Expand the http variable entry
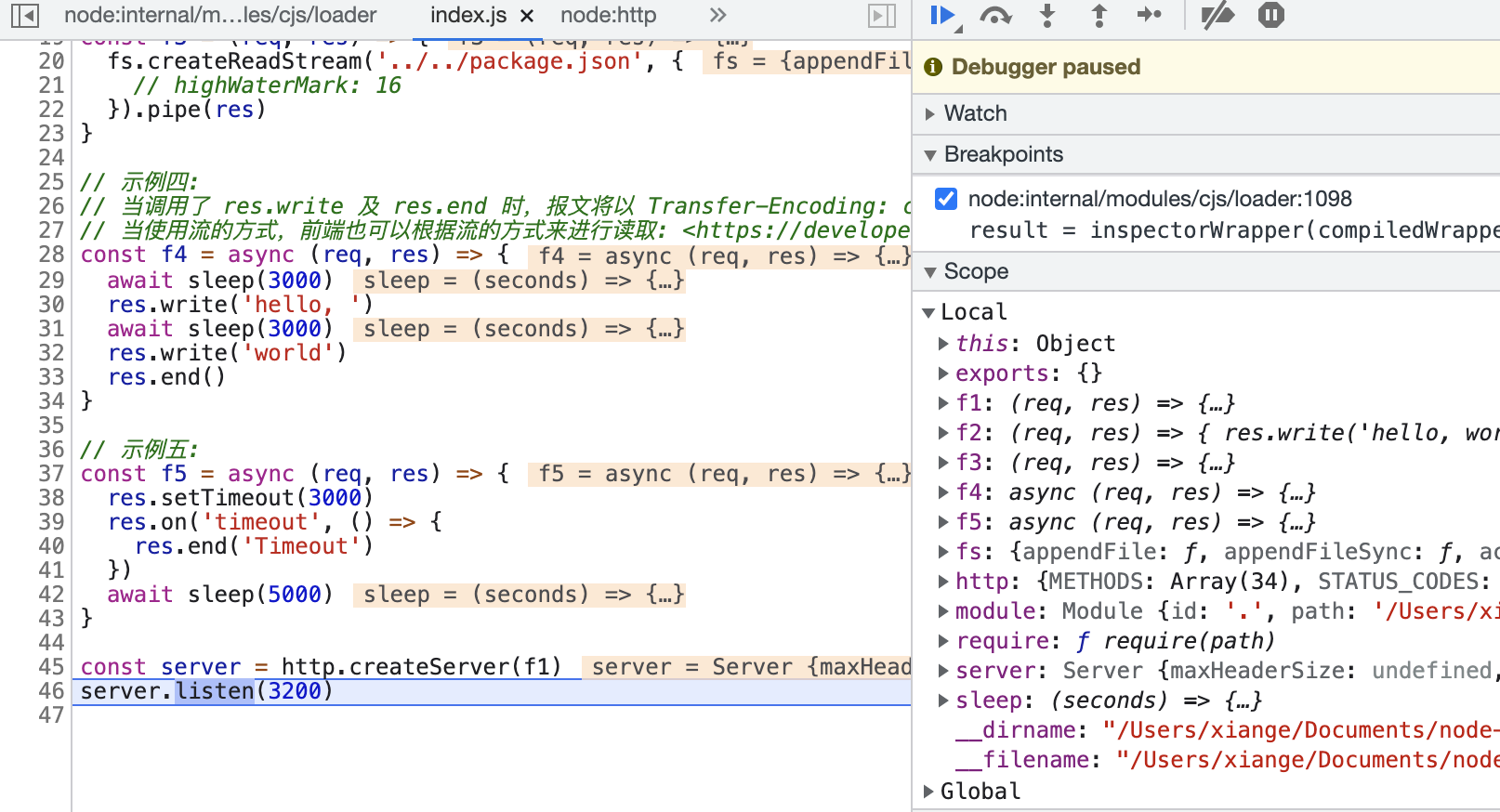The width and height of the screenshot is (1500, 812). coord(943,582)
